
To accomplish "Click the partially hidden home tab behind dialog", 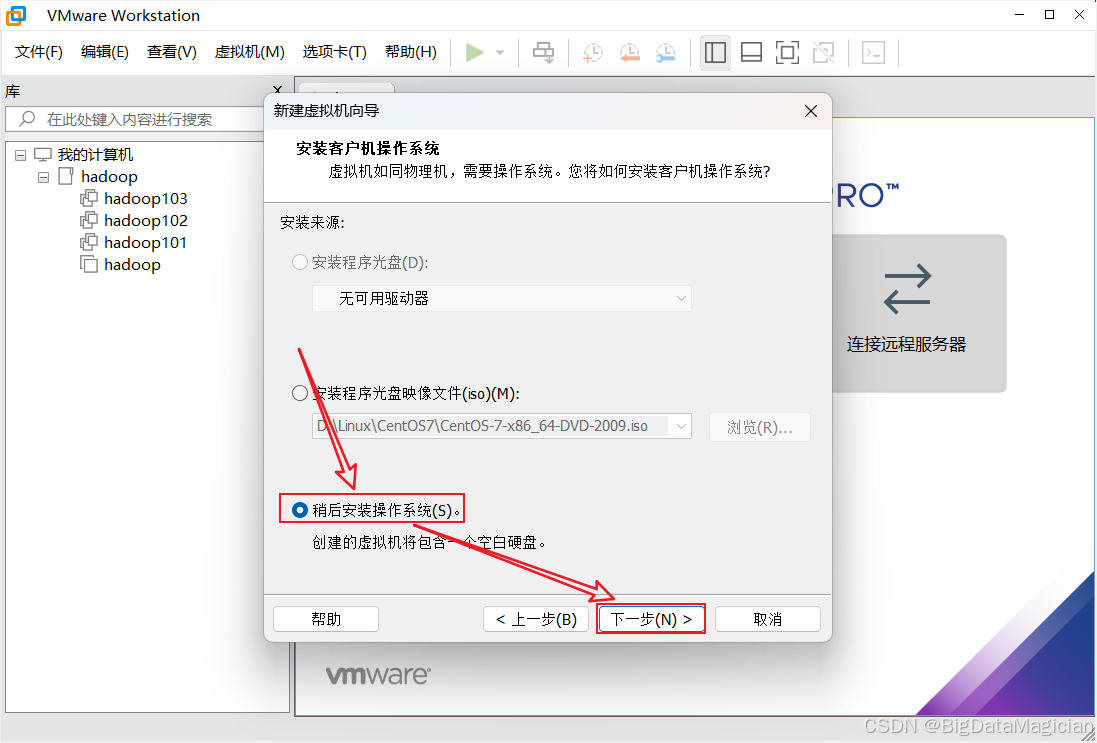I will pyautogui.click(x=346, y=88).
